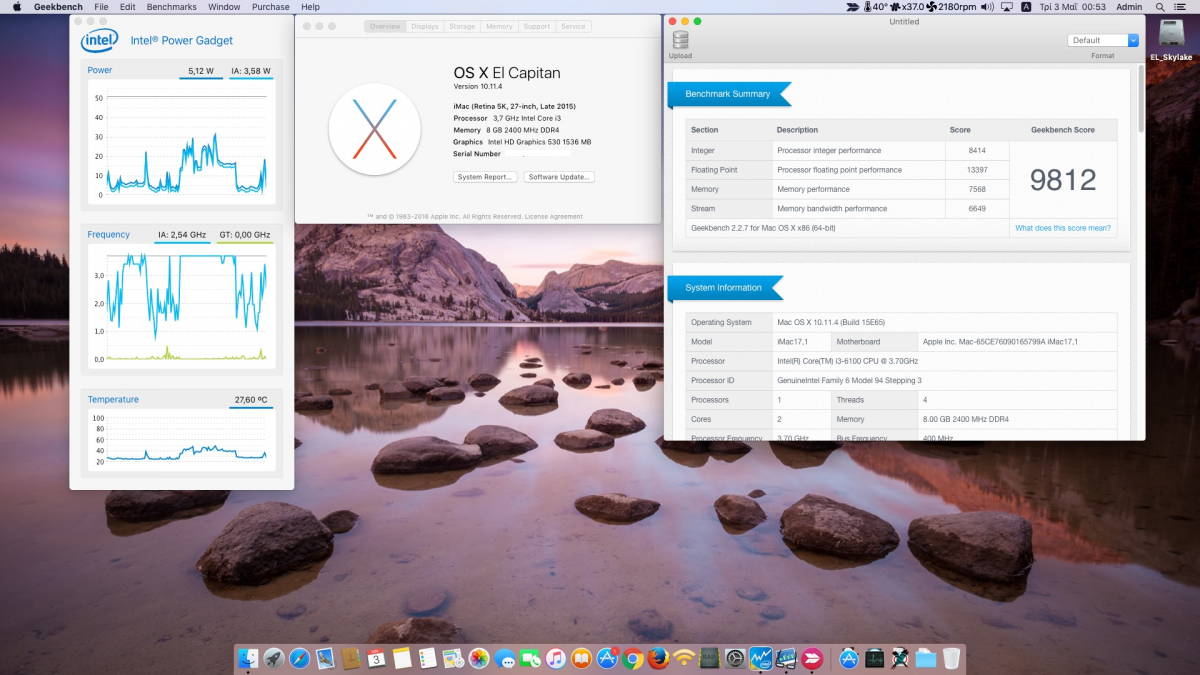Open the File menu
The height and width of the screenshot is (675, 1200).
pyautogui.click(x=101, y=7)
